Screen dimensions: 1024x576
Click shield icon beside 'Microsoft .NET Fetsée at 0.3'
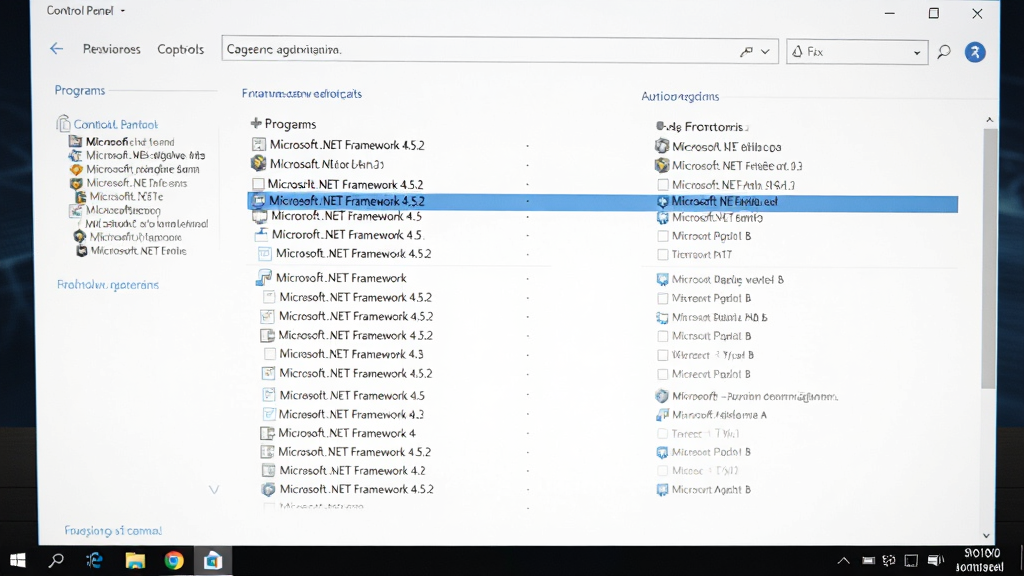pos(662,165)
